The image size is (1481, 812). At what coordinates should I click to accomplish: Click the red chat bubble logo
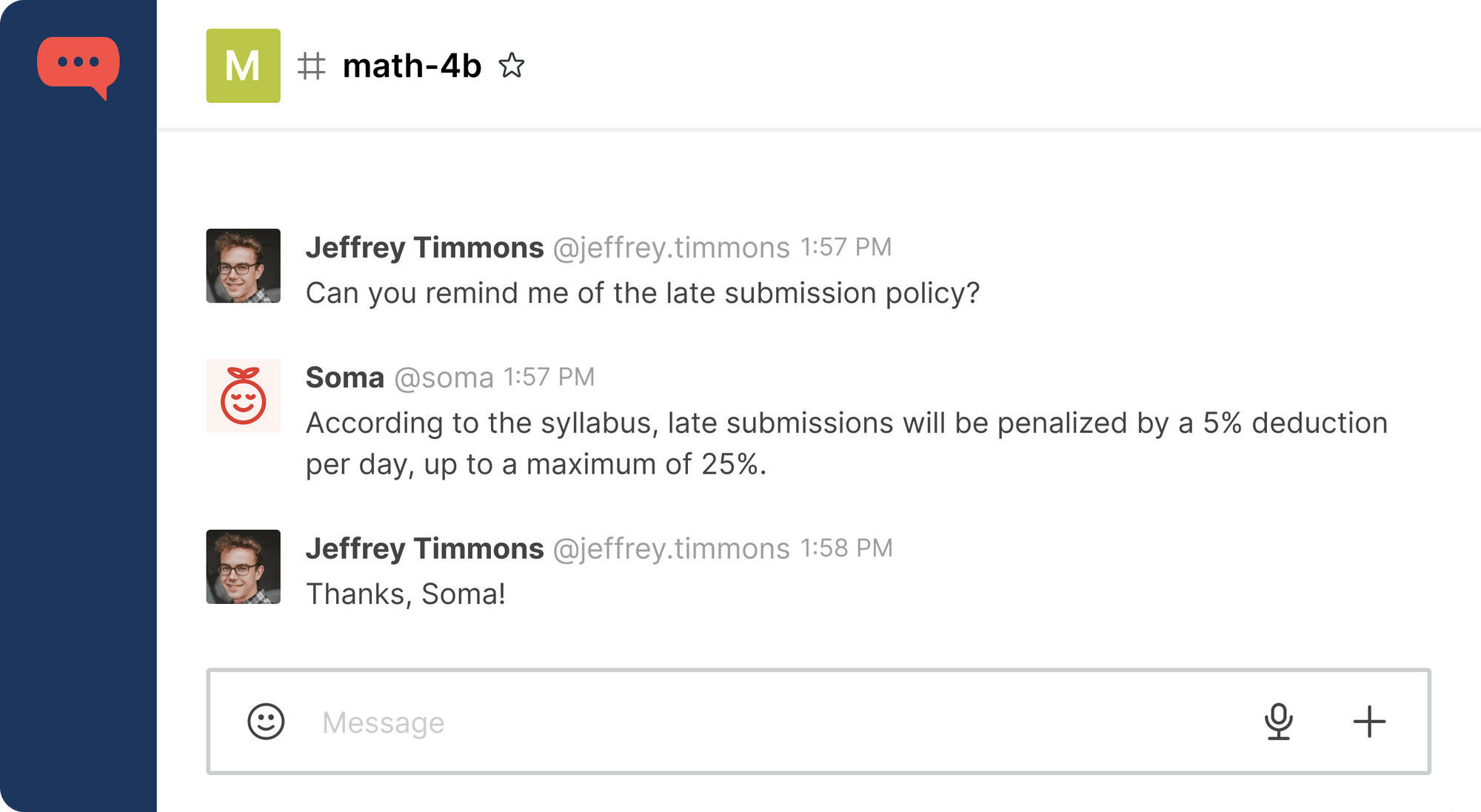(x=78, y=65)
